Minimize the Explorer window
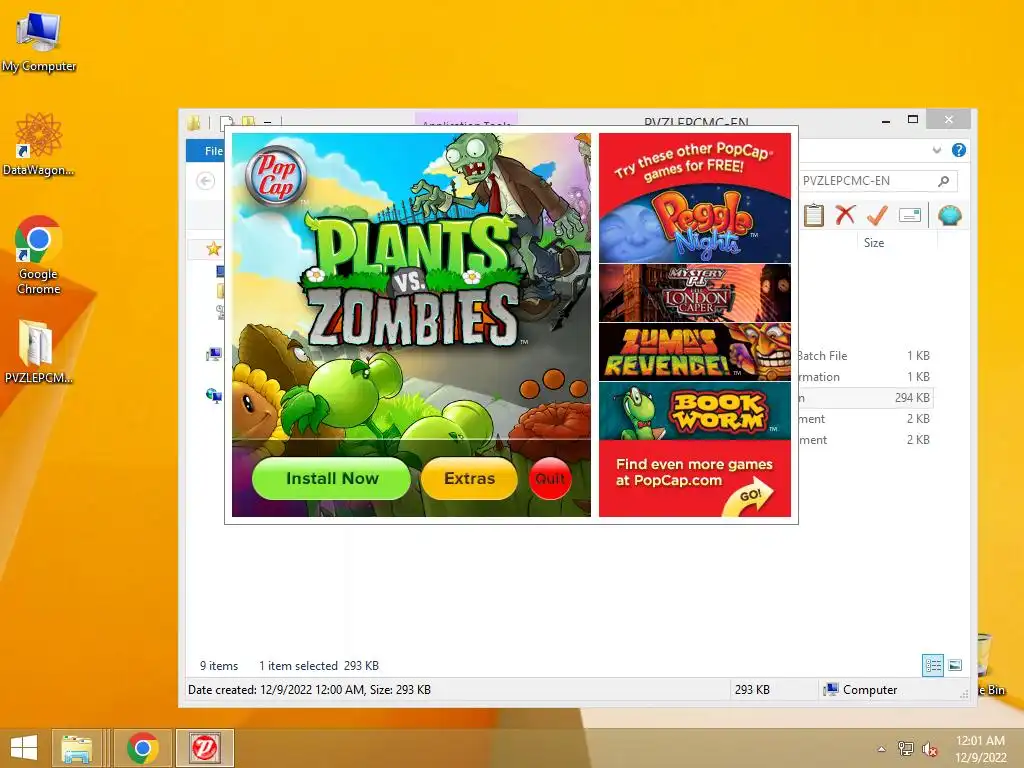Image resolution: width=1024 pixels, height=768 pixels. click(x=886, y=121)
